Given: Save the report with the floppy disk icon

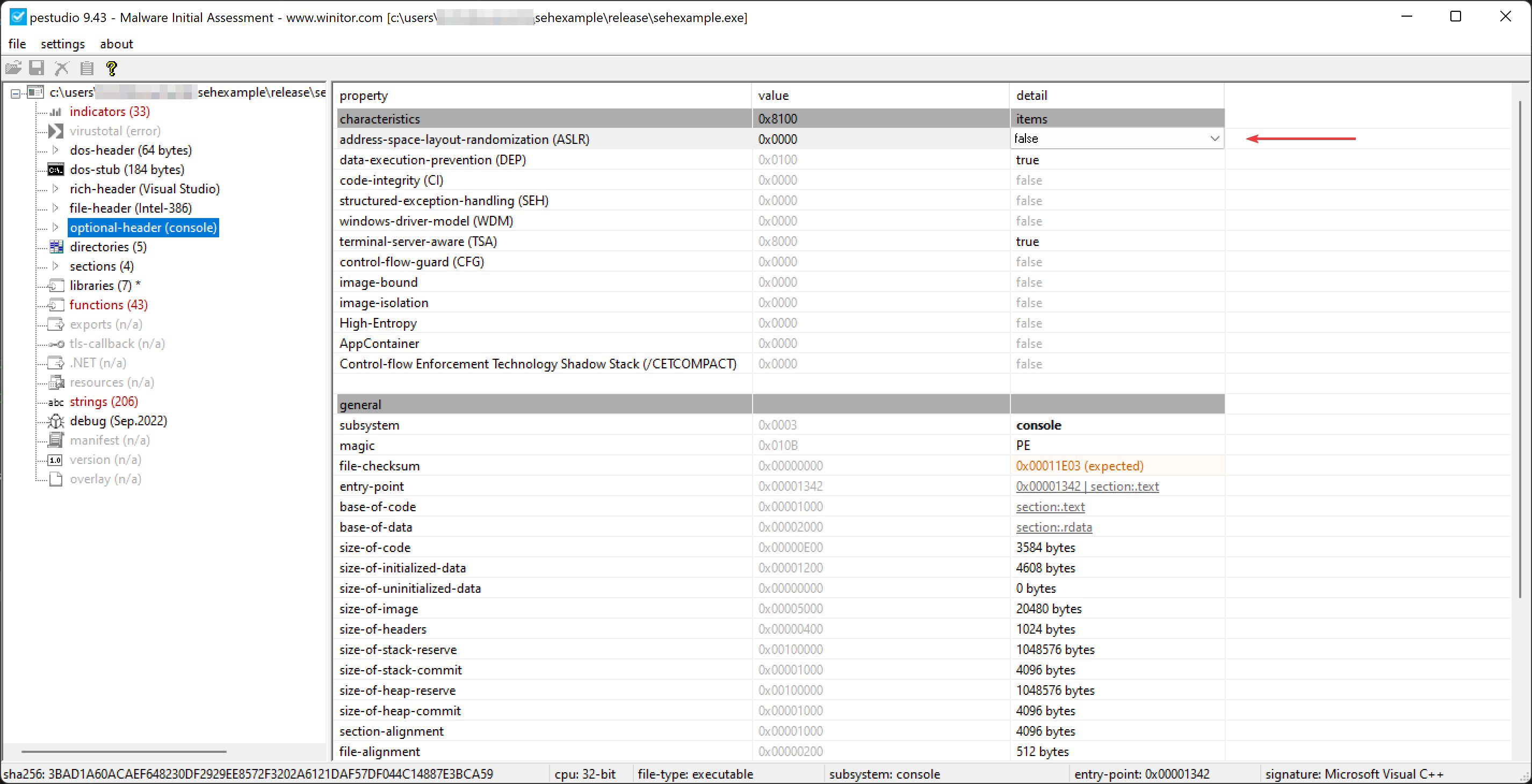Looking at the screenshot, I should click(x=37, y=68).
